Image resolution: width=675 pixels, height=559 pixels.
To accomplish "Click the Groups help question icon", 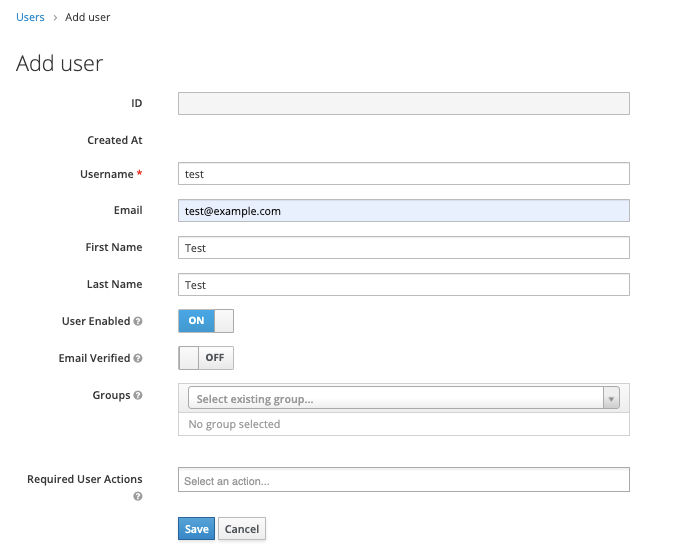I will point(138,395).
